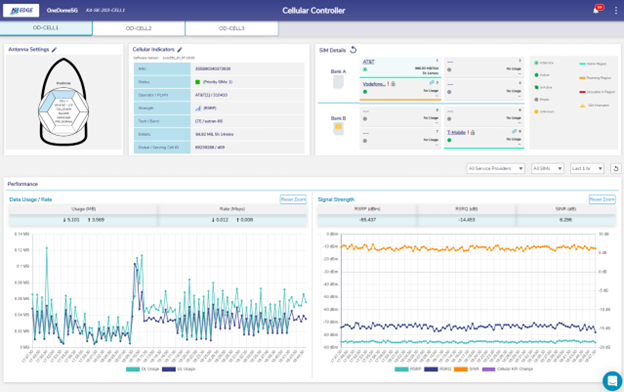Click the SIM Mismatch warning triangle legend
624x392 pixels.
582,105
